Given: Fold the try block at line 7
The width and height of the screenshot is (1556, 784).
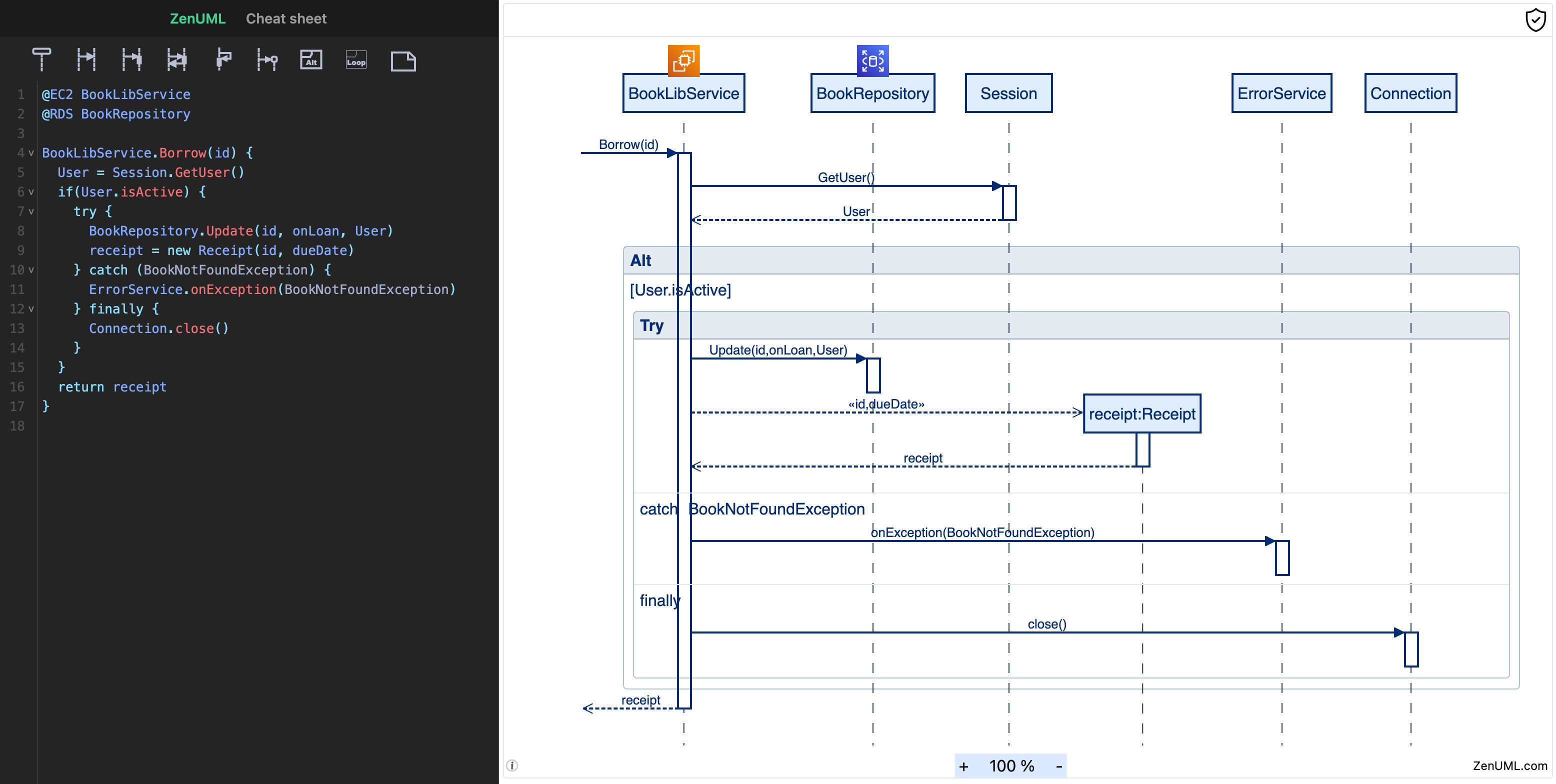Looking at the screenshot, I should 31,211.
